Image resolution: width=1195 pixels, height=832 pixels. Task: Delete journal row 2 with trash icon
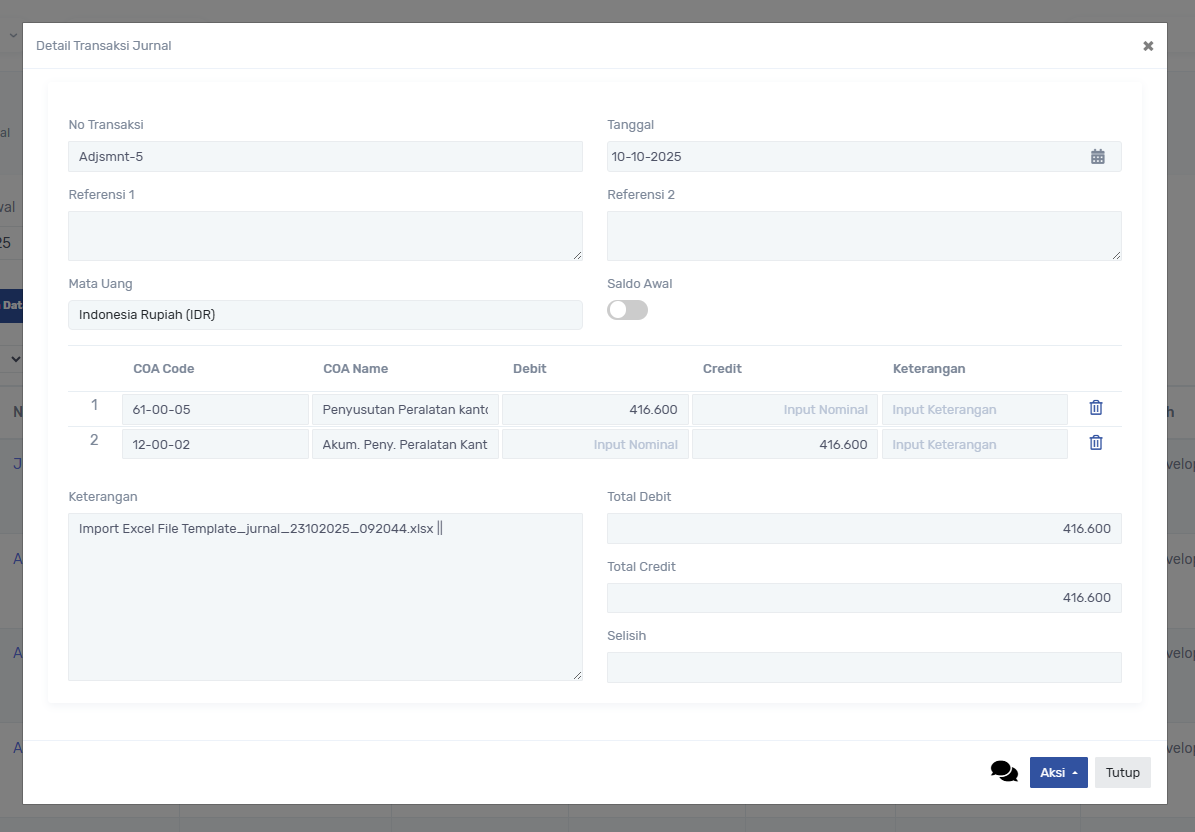[x=1096, y=443]
